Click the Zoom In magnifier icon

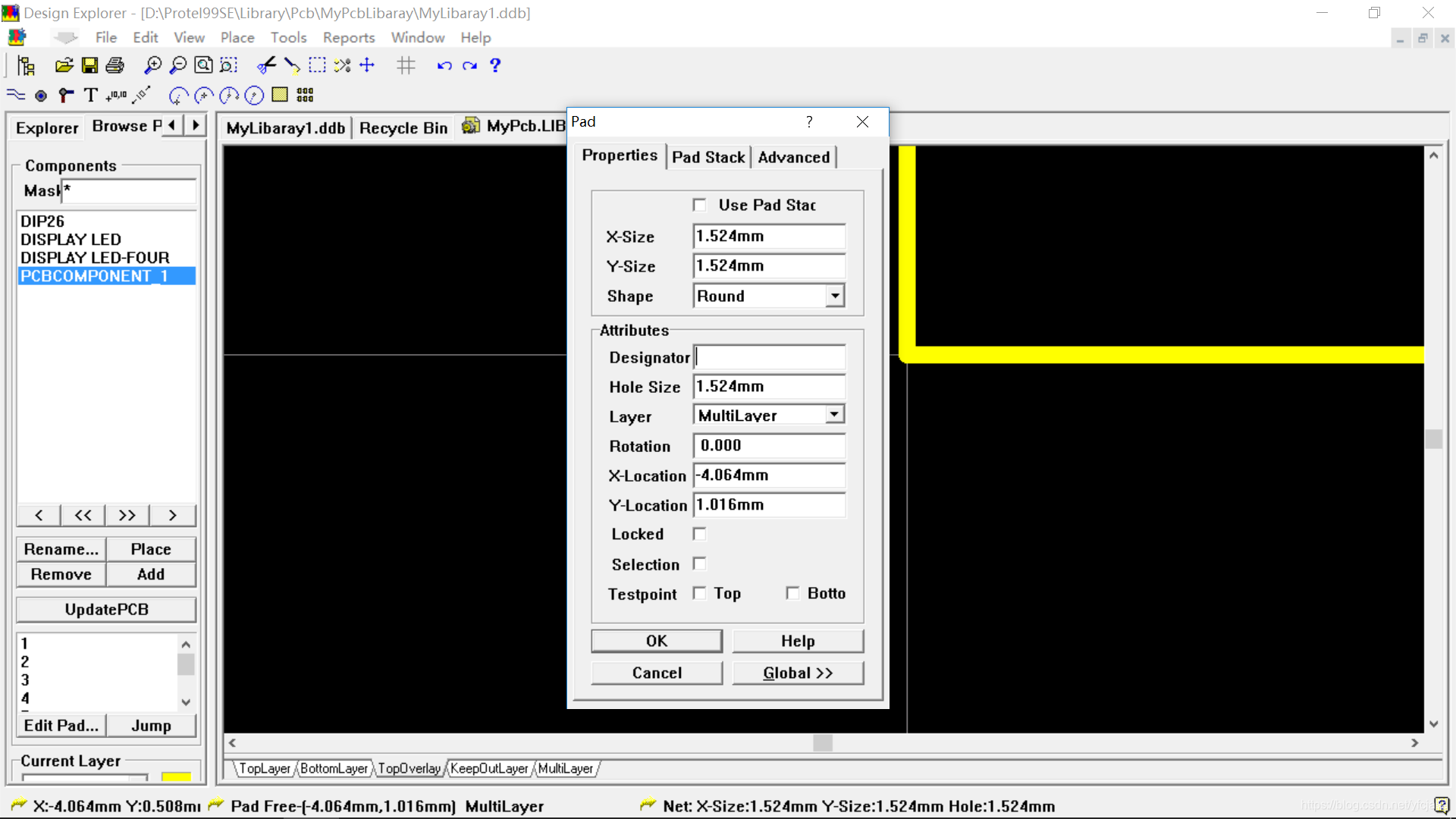pos(152,65)
